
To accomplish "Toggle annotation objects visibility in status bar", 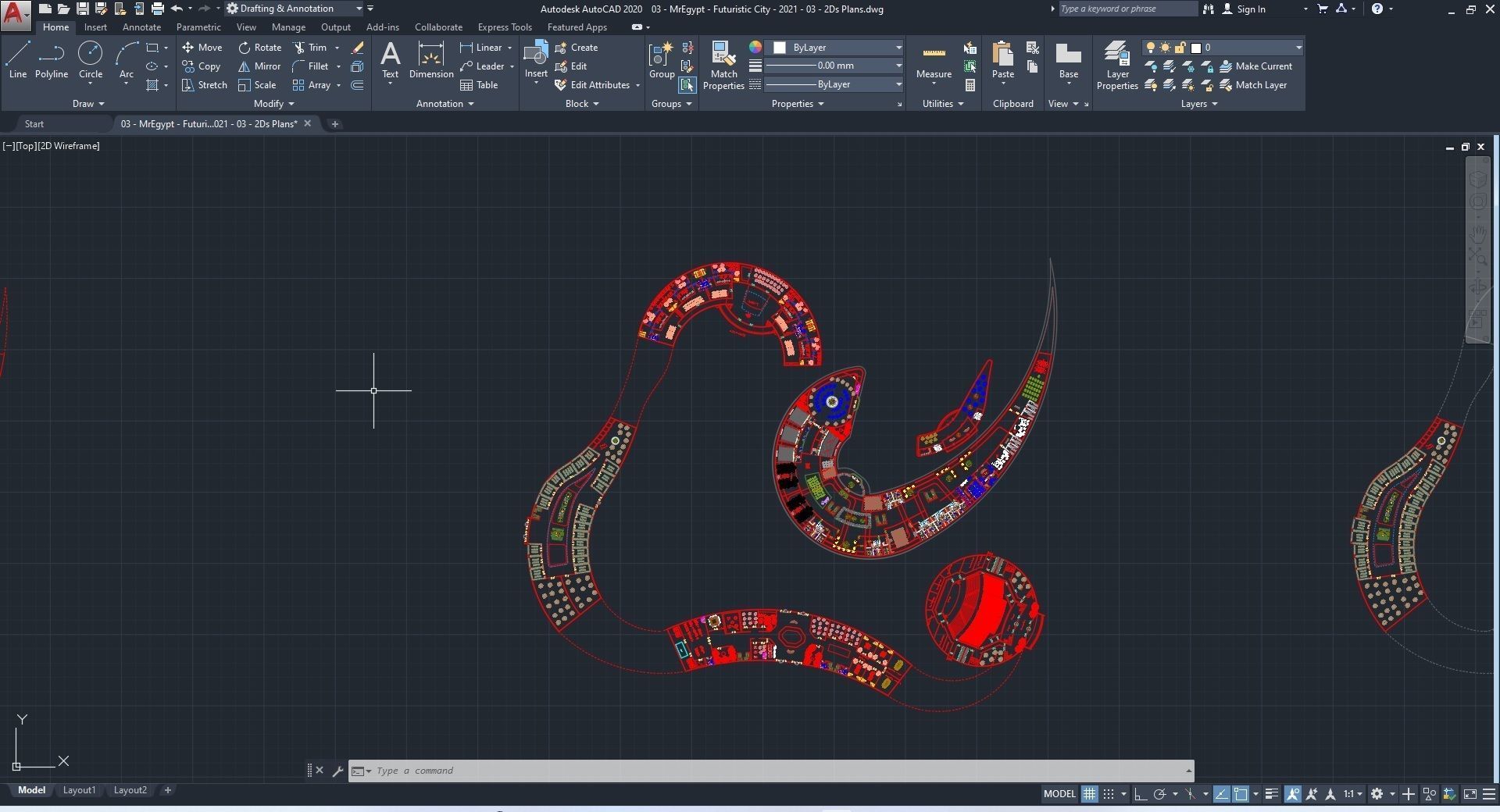I will (1293, 794).
